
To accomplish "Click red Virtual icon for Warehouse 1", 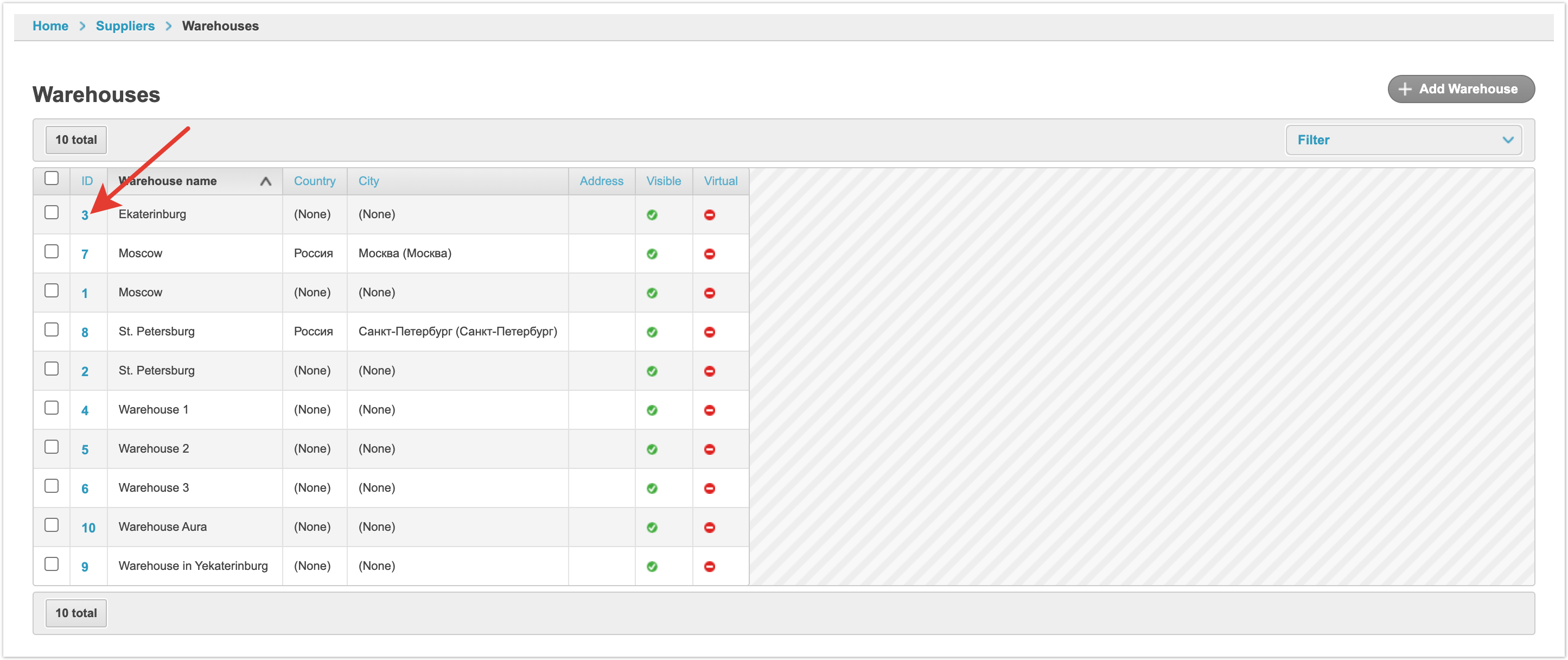I will click(x=709, y=410).
